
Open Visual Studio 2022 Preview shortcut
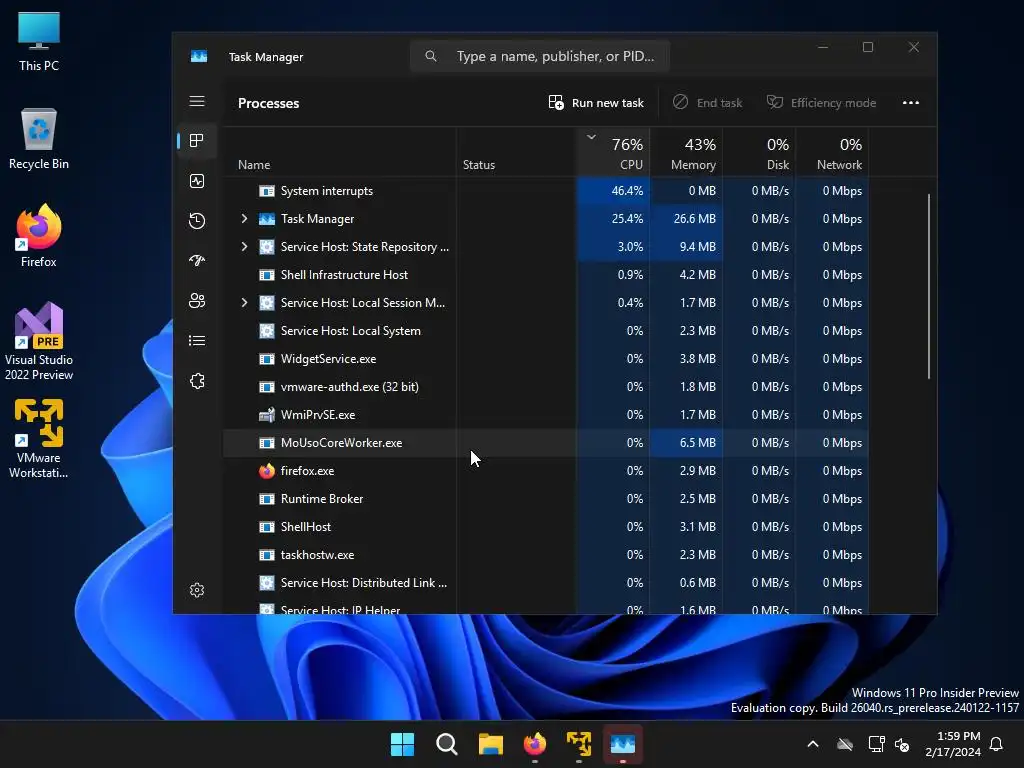[x=39, y=342]
